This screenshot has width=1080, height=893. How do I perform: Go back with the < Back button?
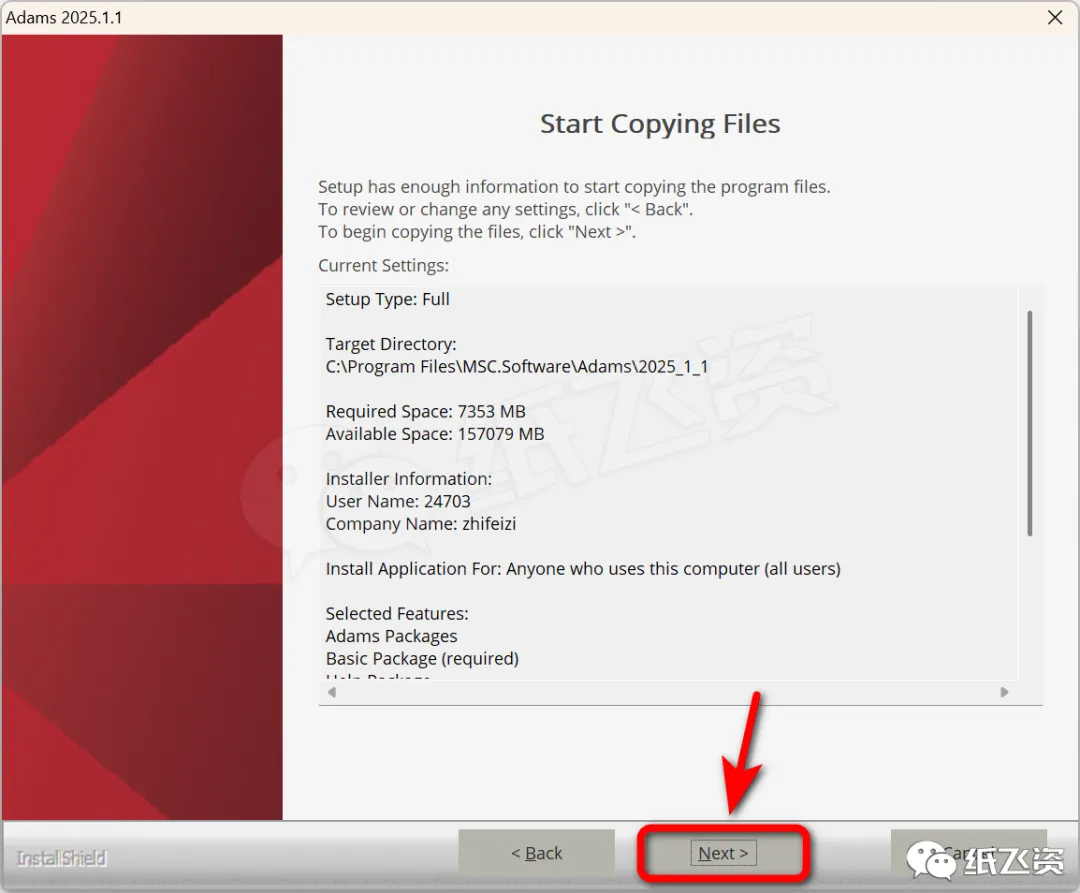click(537, 853)
